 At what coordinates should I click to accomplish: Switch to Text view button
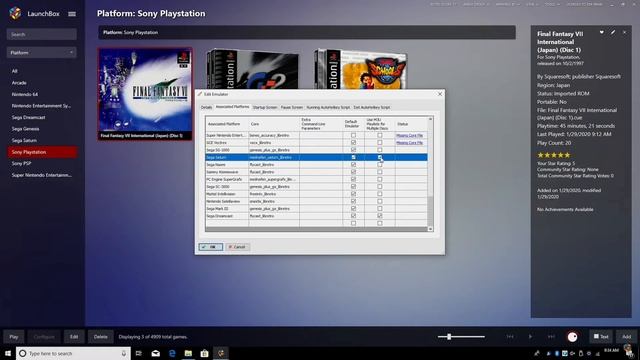point(601,337)
